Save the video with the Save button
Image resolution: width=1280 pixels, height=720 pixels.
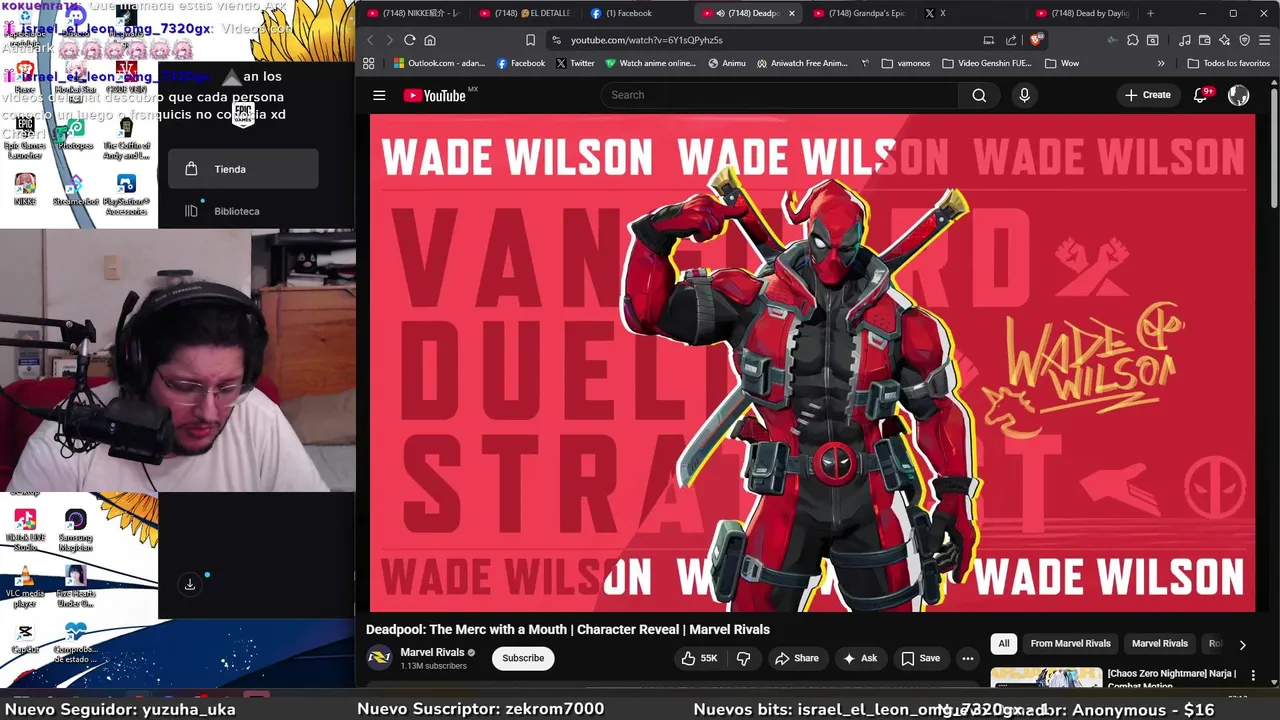[920, 658]
